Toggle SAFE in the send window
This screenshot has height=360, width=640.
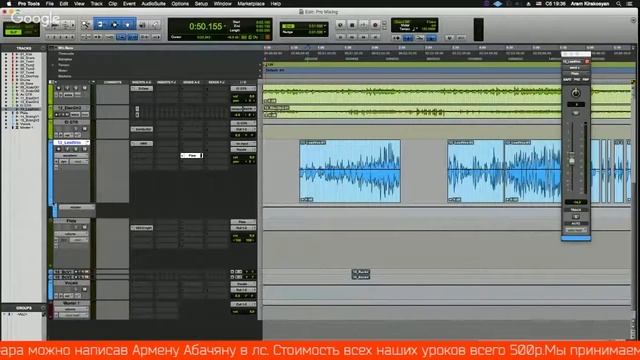coord(568,80)
